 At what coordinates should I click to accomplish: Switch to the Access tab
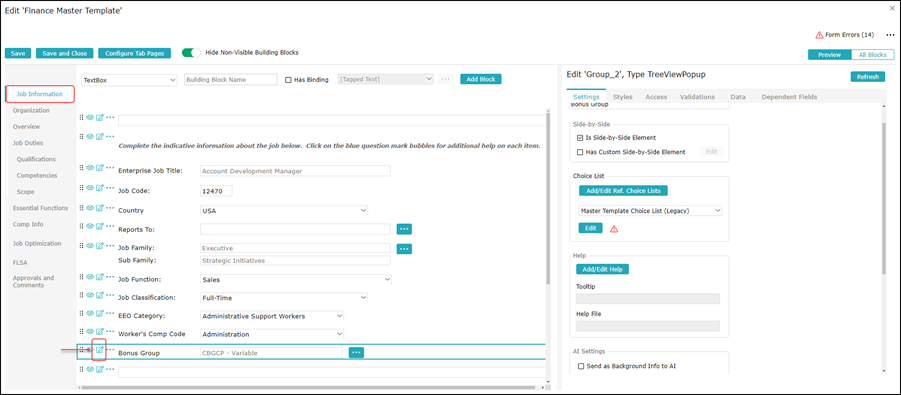pyautogui.click(x=656, y=97)
